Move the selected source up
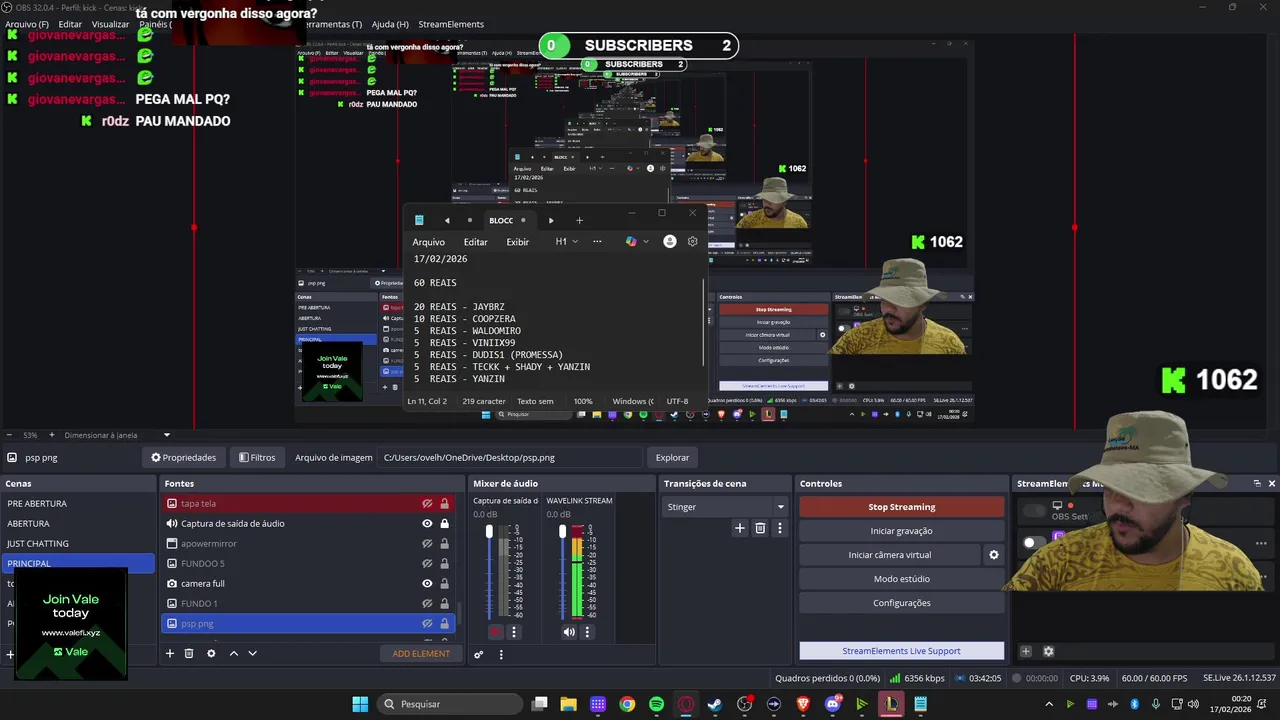 click(x=234, y=653)
